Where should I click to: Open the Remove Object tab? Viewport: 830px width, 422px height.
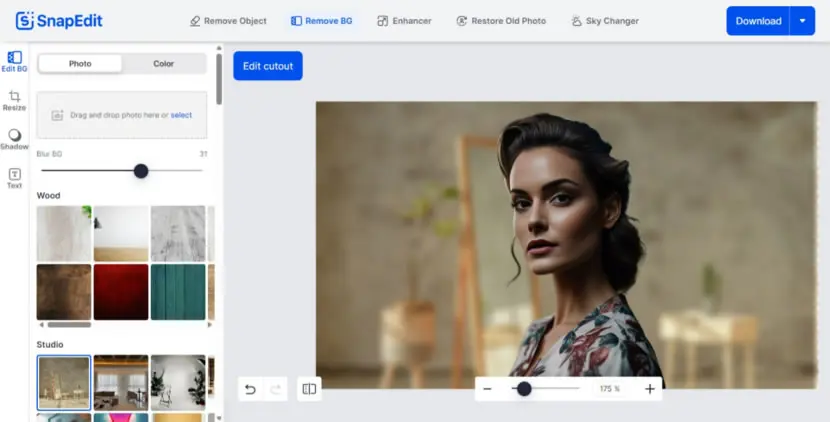coord(229,21)
